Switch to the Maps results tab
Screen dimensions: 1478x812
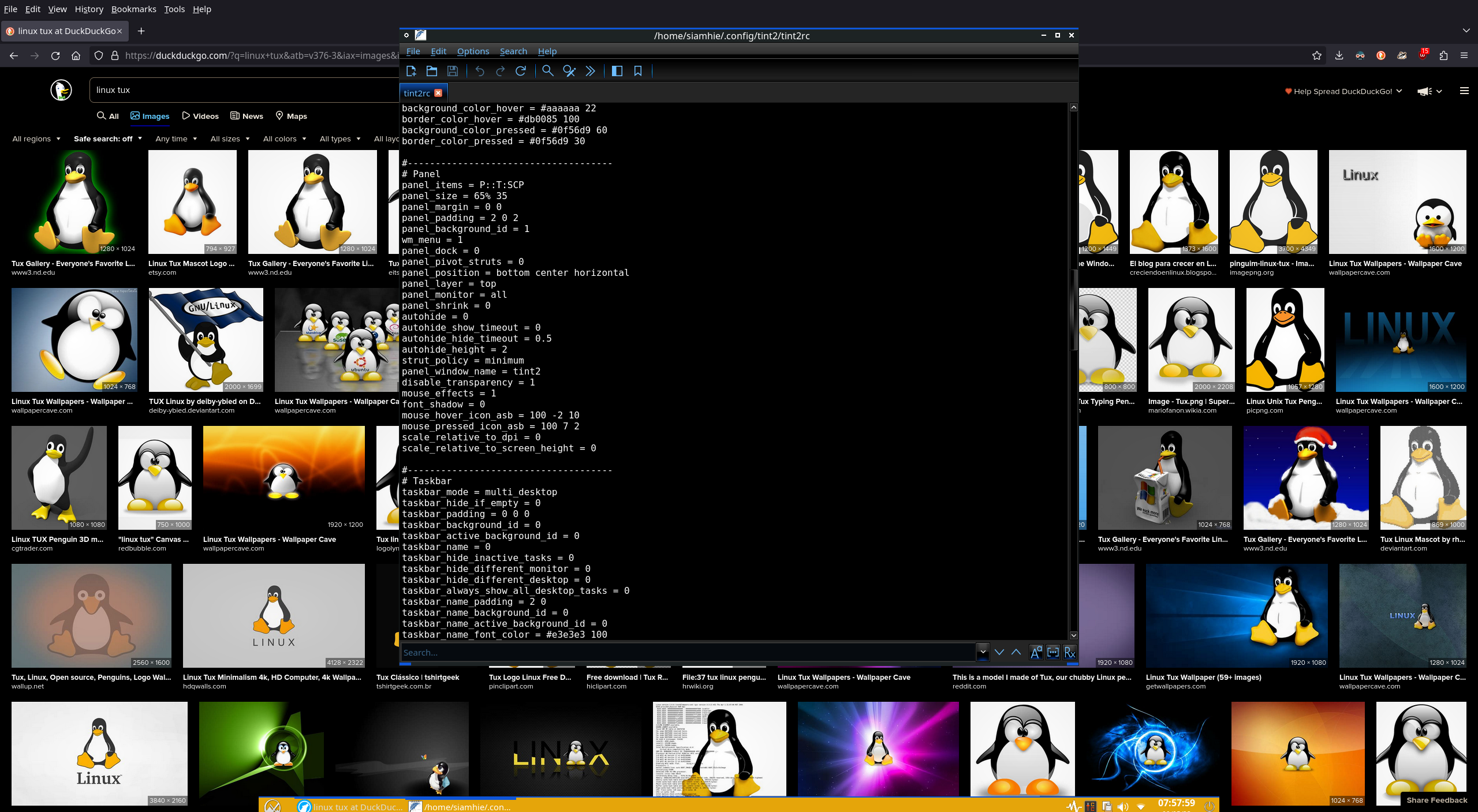[x=291, y=116]
